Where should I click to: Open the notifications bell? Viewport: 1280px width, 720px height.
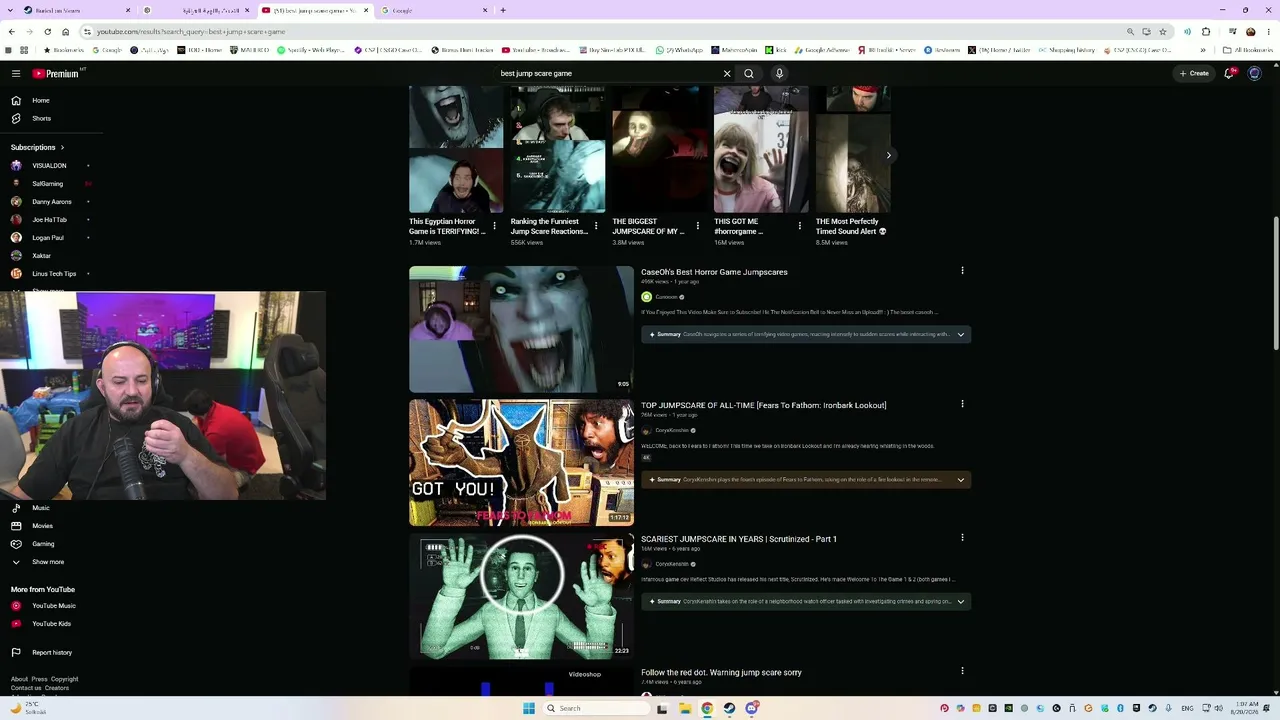1229,73
